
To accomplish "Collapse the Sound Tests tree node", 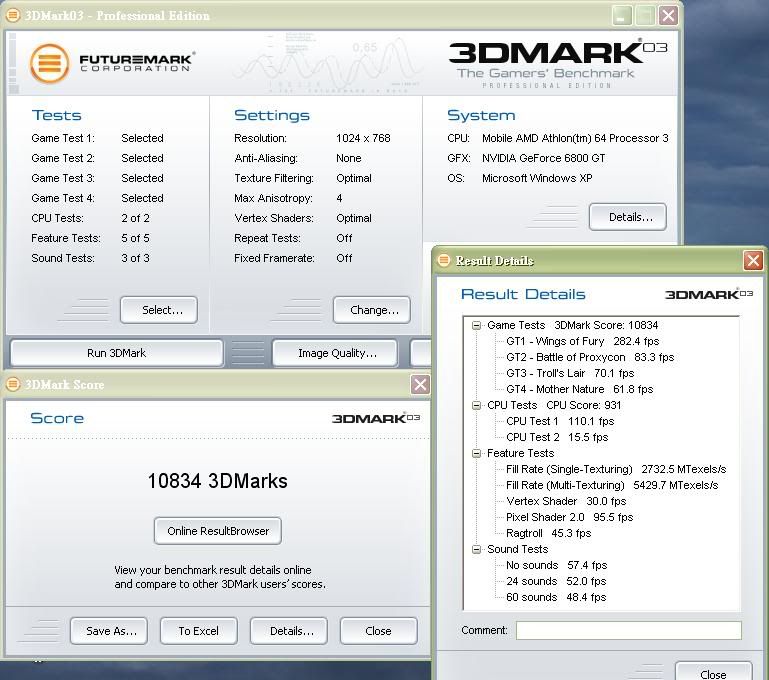I will click(476, 550).
